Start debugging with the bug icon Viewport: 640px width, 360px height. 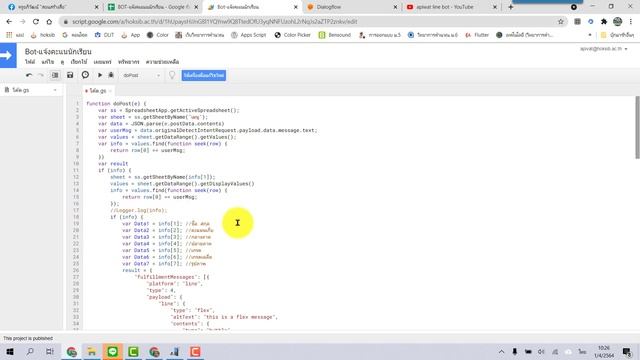(111, 75)
